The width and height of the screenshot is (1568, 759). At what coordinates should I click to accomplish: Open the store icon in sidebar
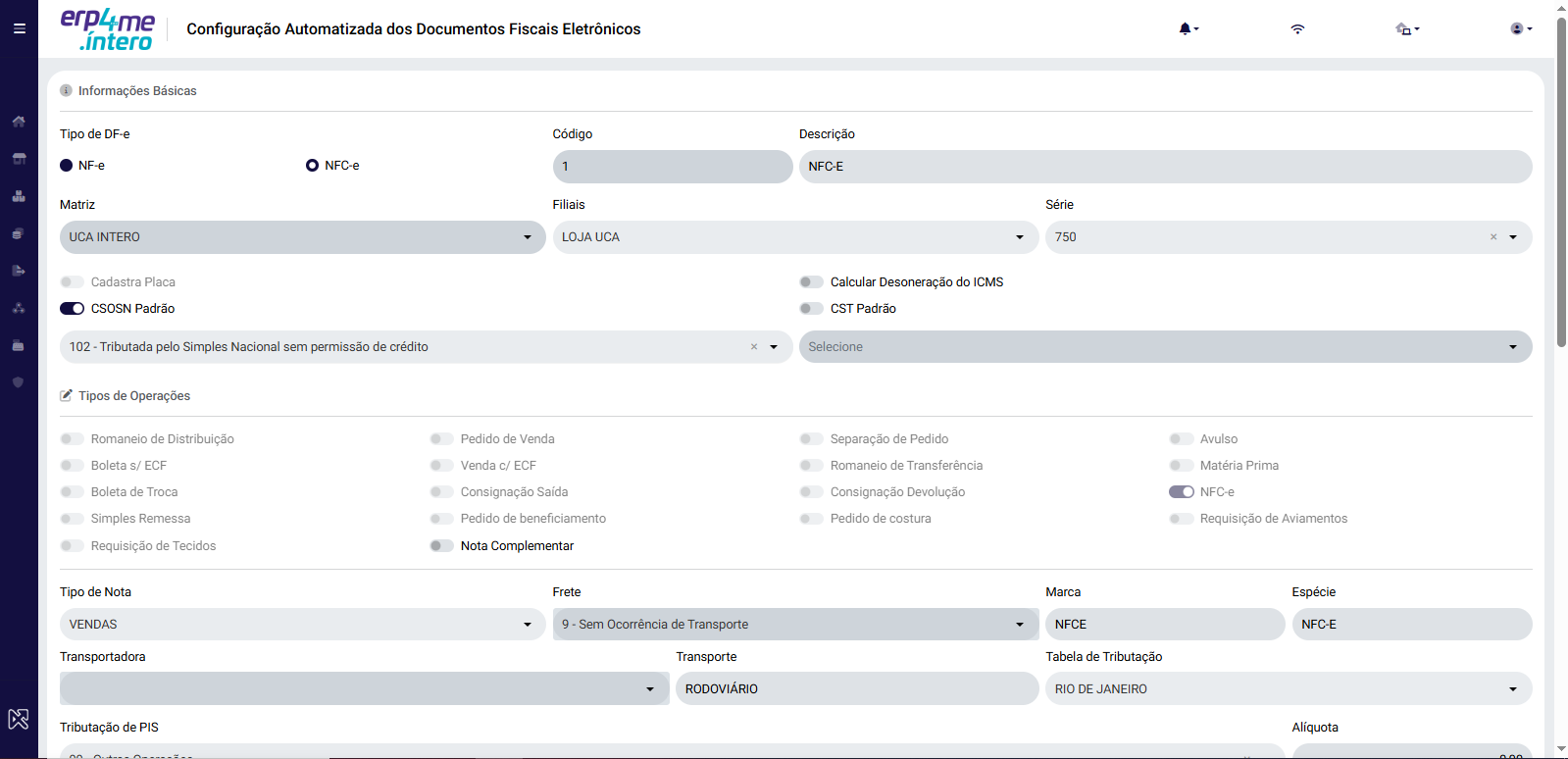[x=19, y=159]
